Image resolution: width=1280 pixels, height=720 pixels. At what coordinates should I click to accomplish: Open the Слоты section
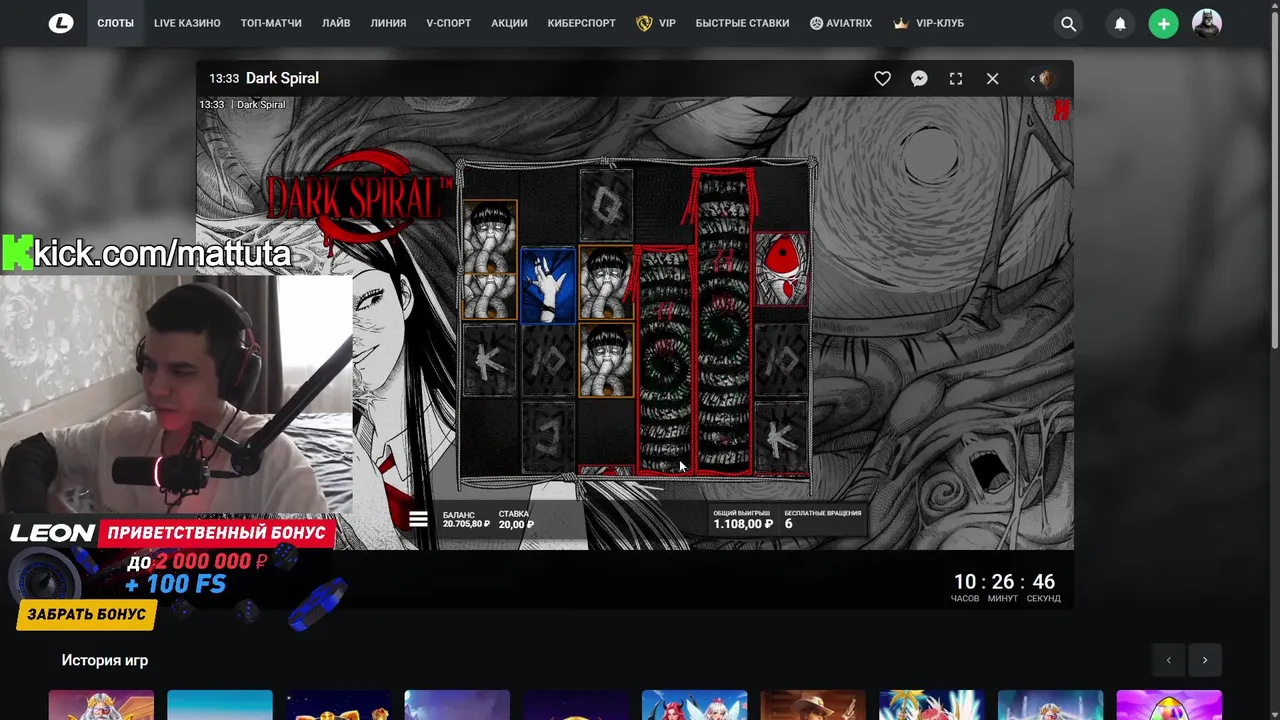(115, 23)
